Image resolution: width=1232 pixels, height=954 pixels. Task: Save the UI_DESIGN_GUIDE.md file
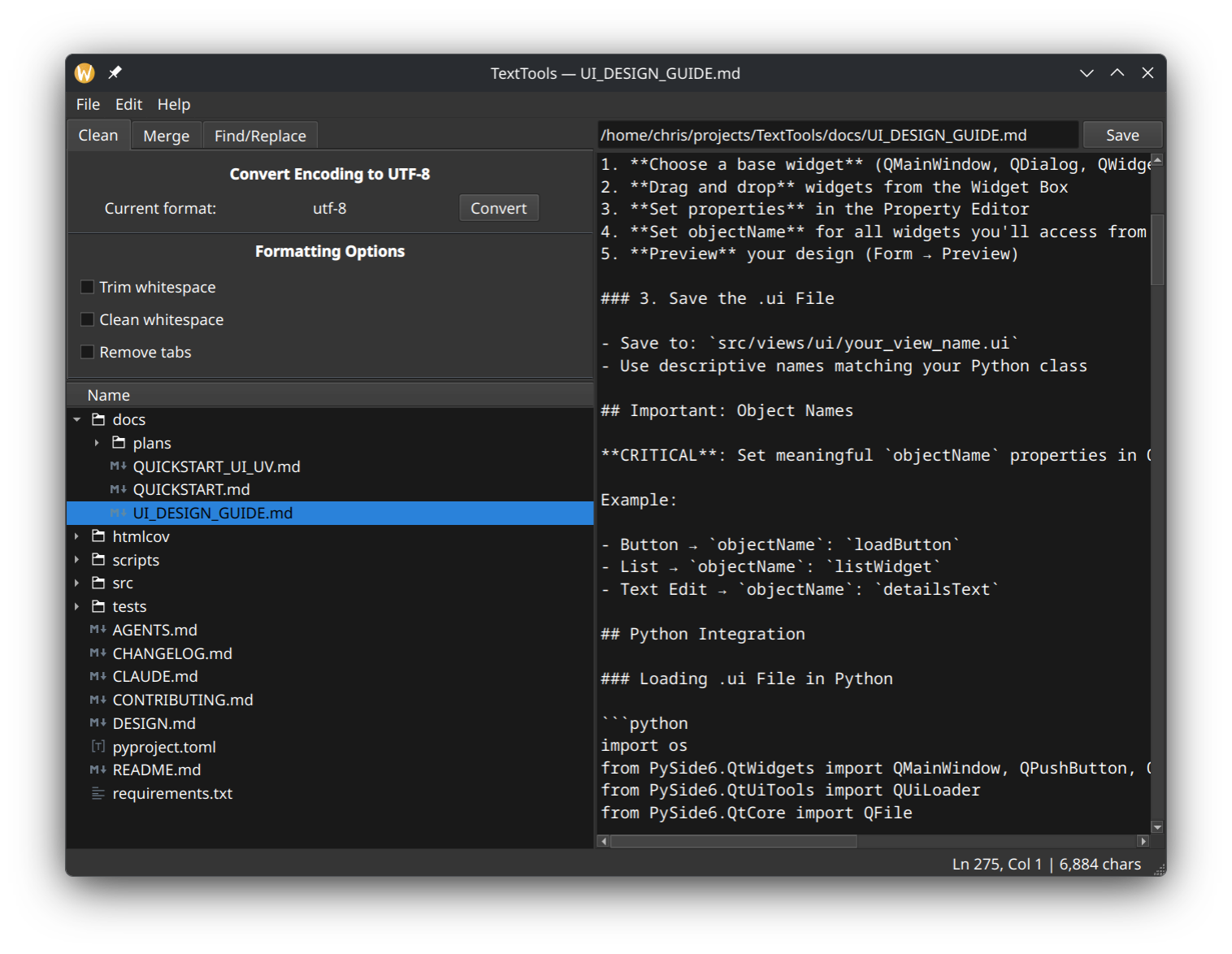point(1122,134)
